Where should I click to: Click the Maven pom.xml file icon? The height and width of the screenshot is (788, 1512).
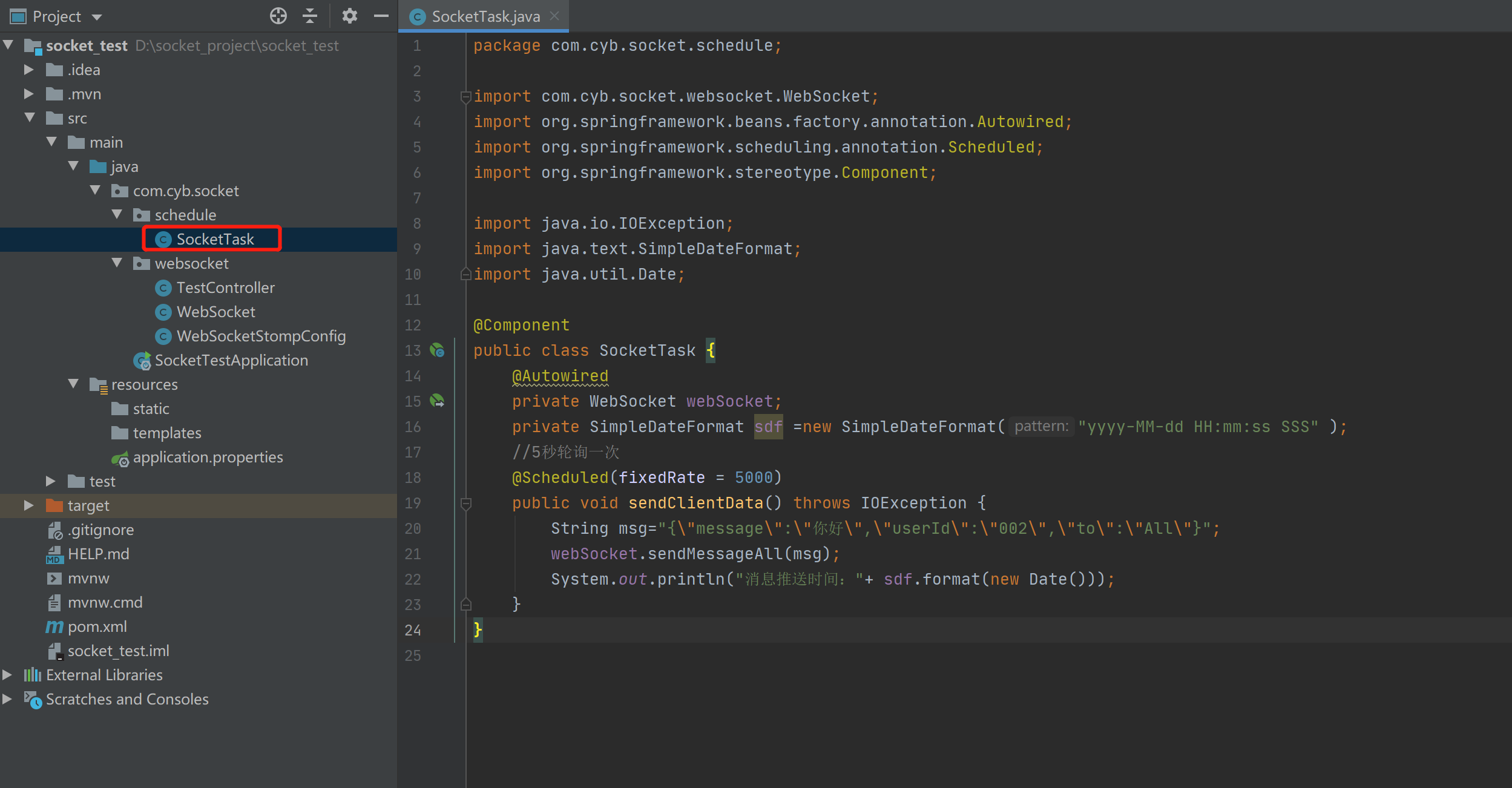click(54, 627)
